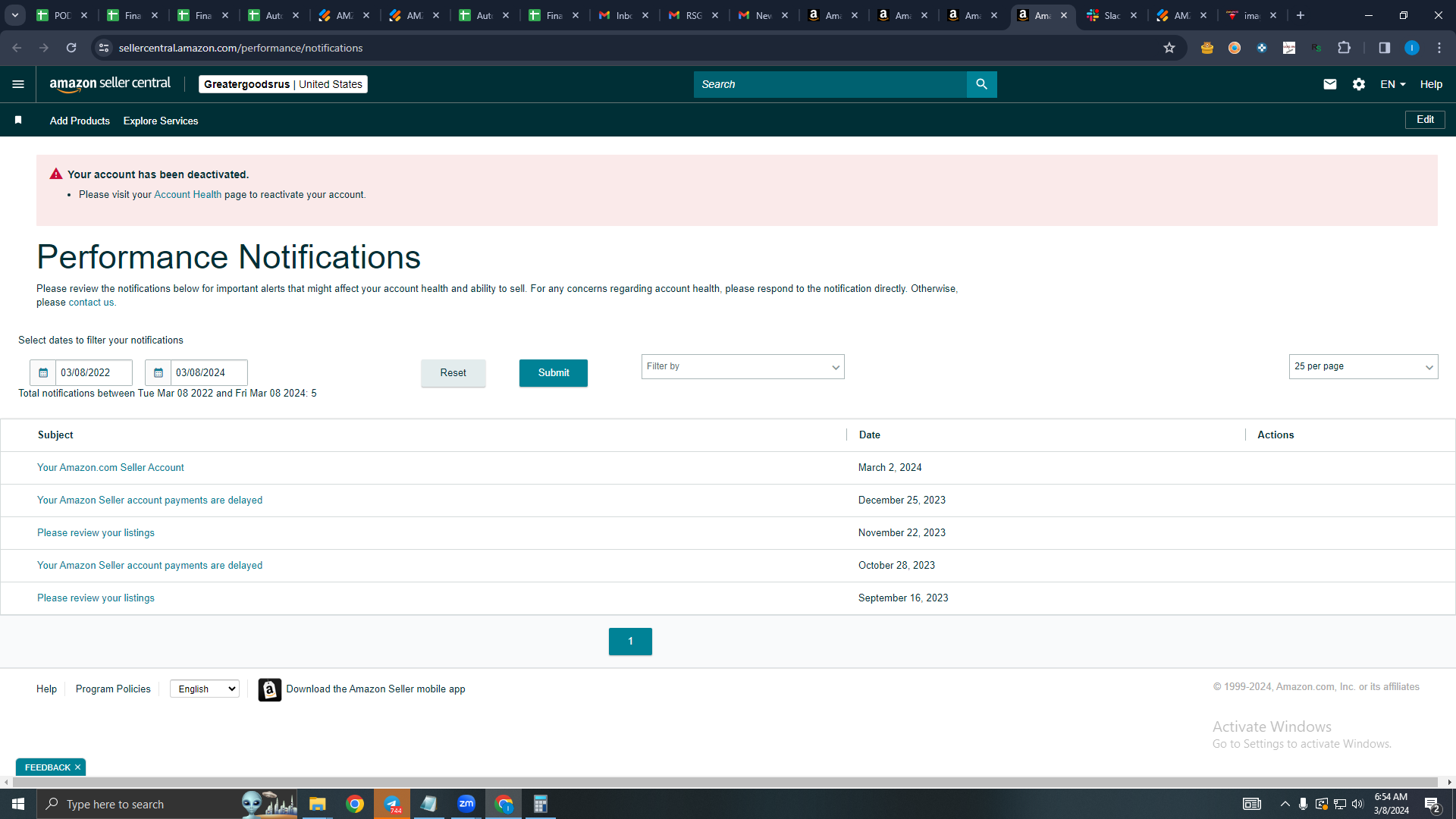
Task: Switch to the Inbox Gmail browser tab
Action: [623, 15]
